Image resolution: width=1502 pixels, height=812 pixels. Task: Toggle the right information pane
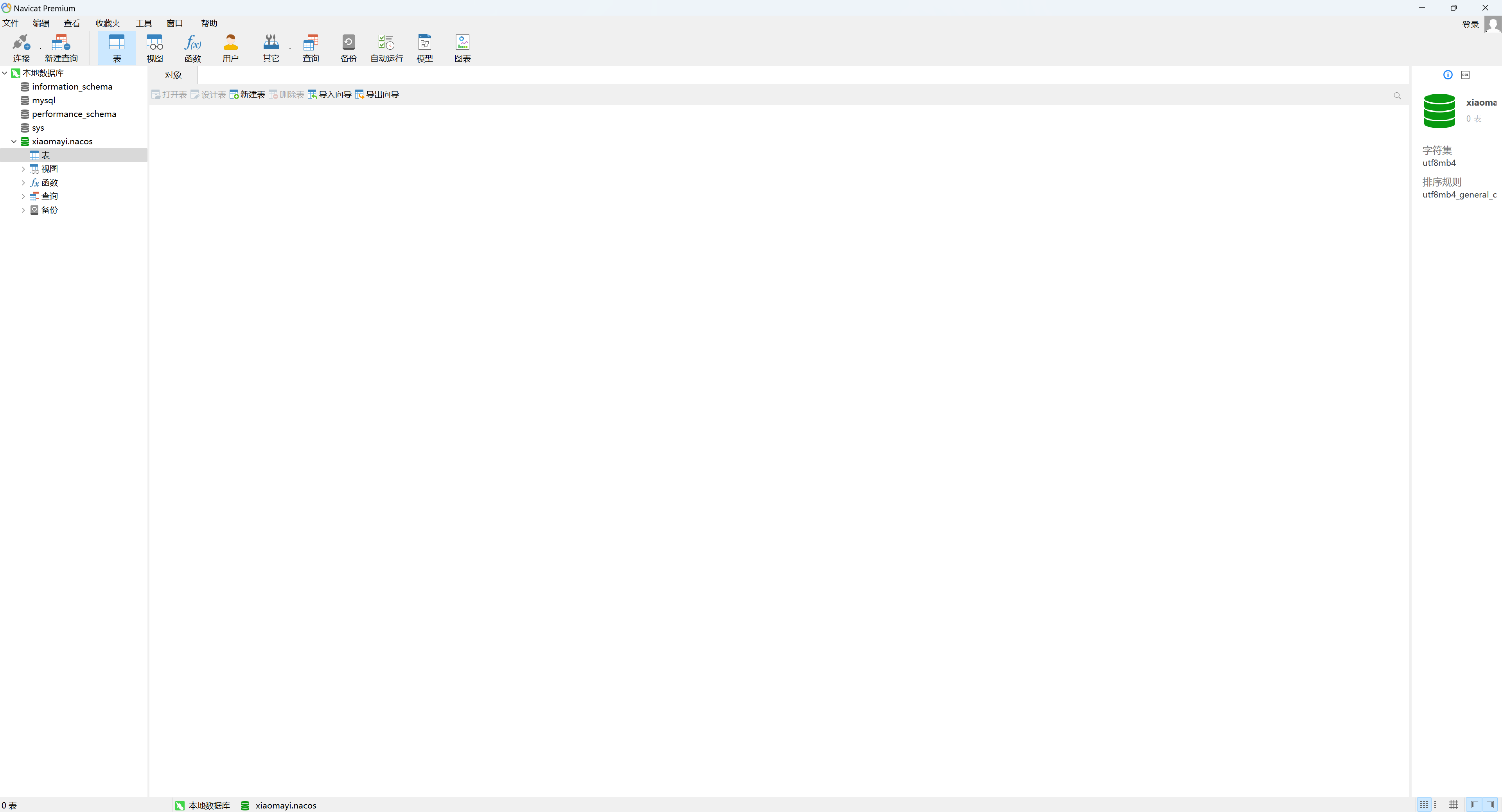(1490, 805)
